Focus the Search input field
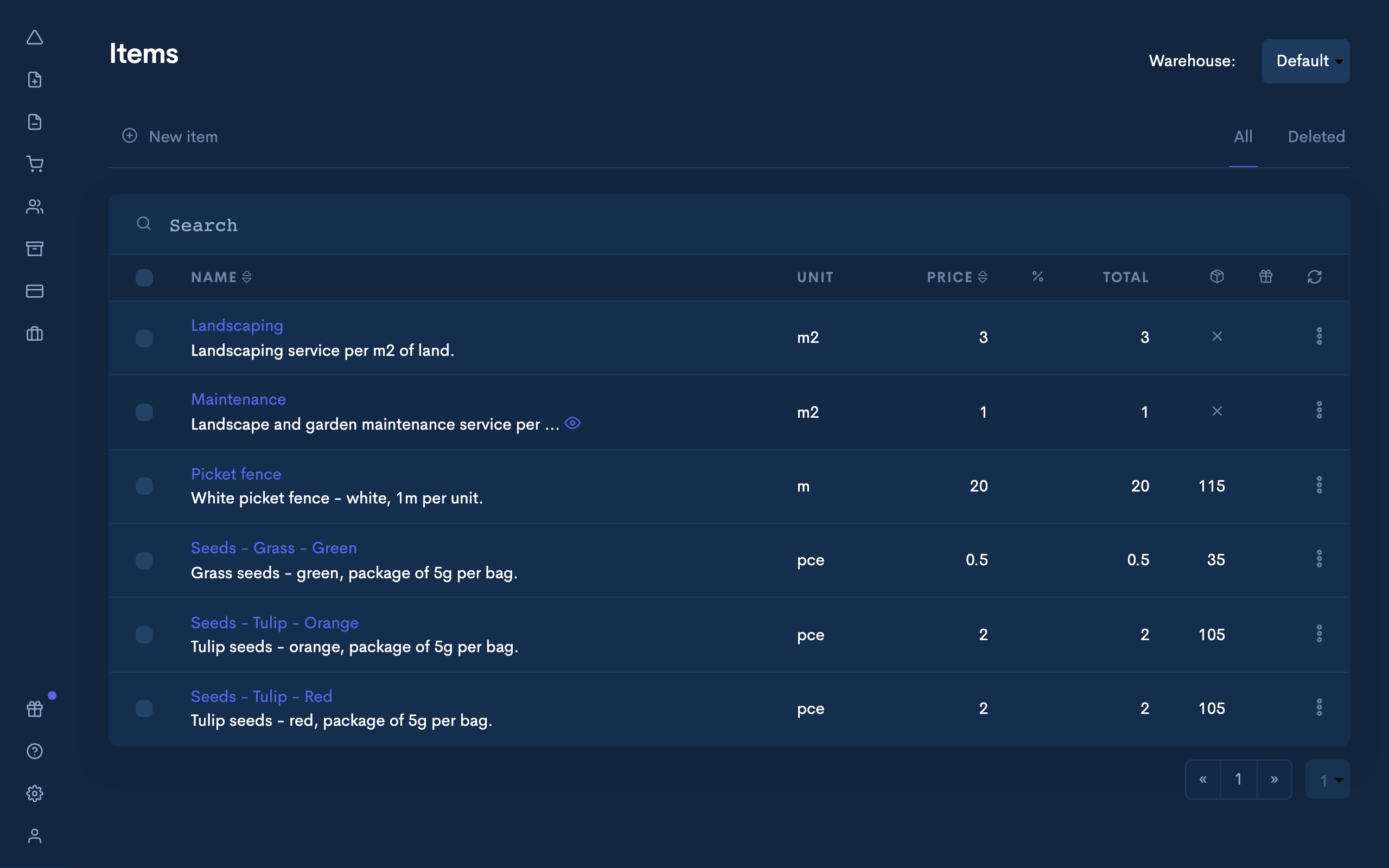The image size is (1389, 868). pos(459,225)
